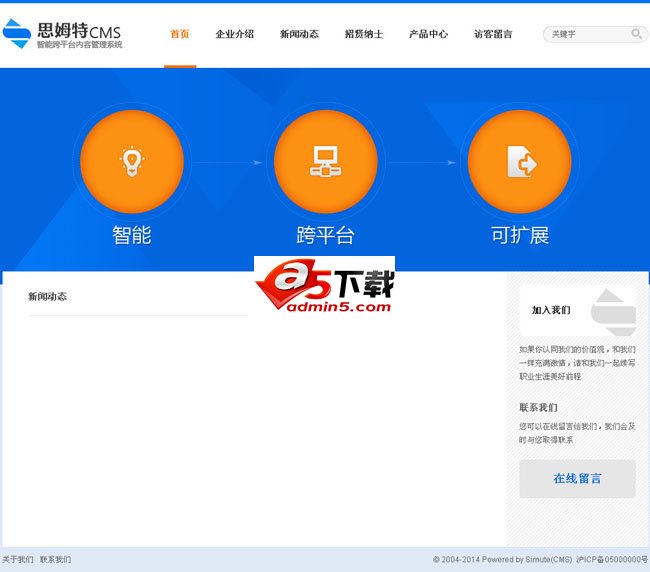This screenshot has height=572, width=650.
Task: Select the 跨平台 banner label
Action: tap(325, 235)
